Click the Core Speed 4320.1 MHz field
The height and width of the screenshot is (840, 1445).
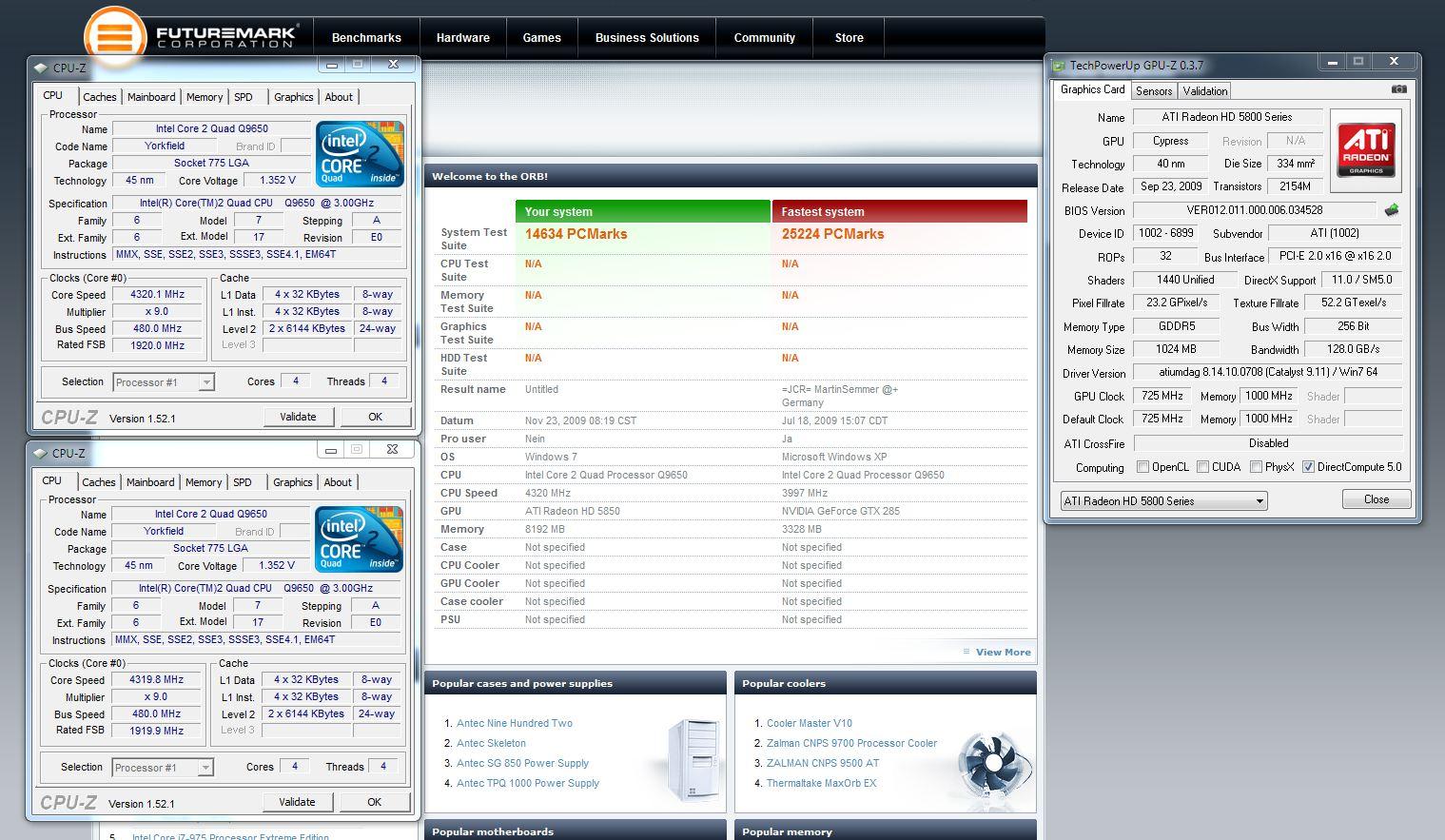pyautogui.click(x=157, y=295)
